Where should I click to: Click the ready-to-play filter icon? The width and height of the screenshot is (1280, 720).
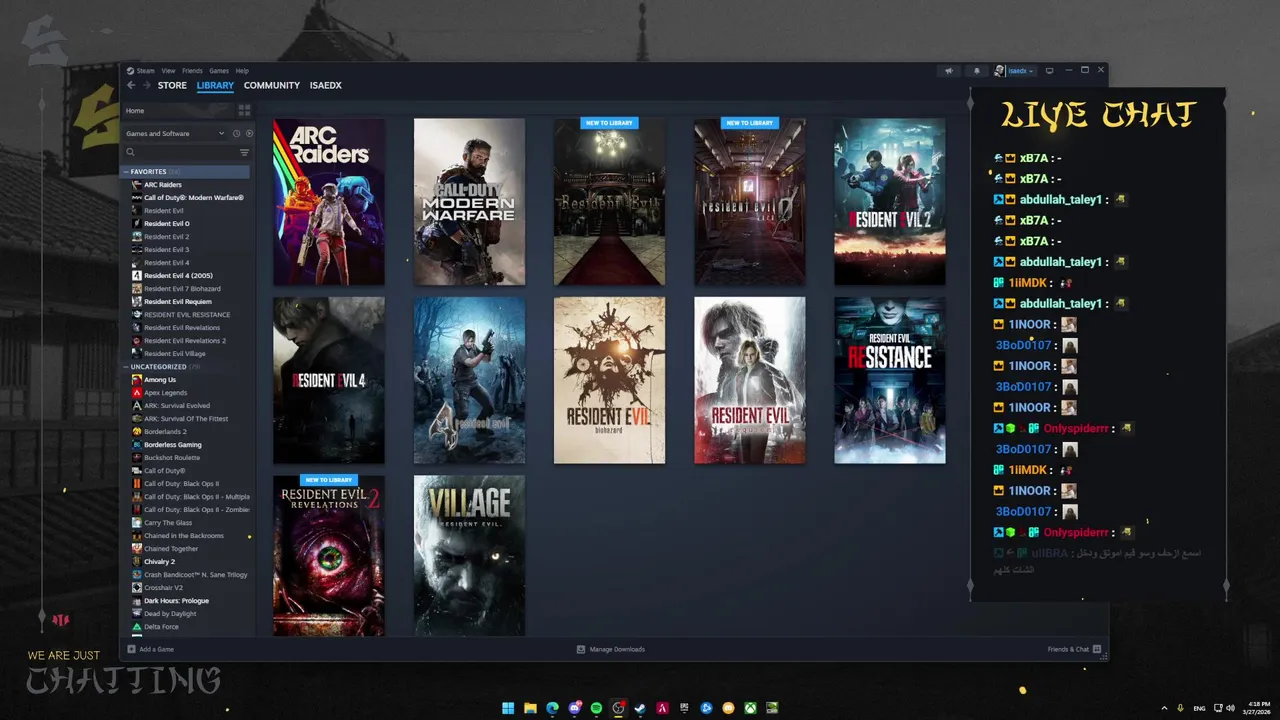pos(249,133)
